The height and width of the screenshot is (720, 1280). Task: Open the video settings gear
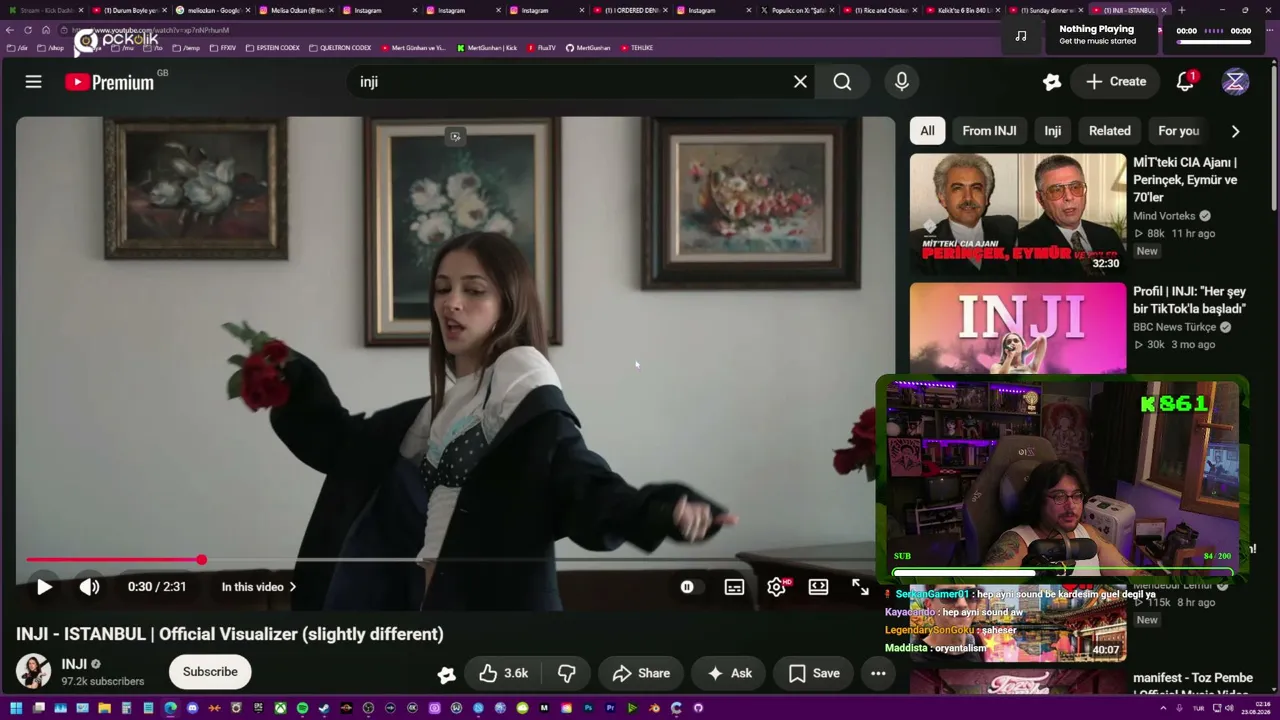(777, 587)
